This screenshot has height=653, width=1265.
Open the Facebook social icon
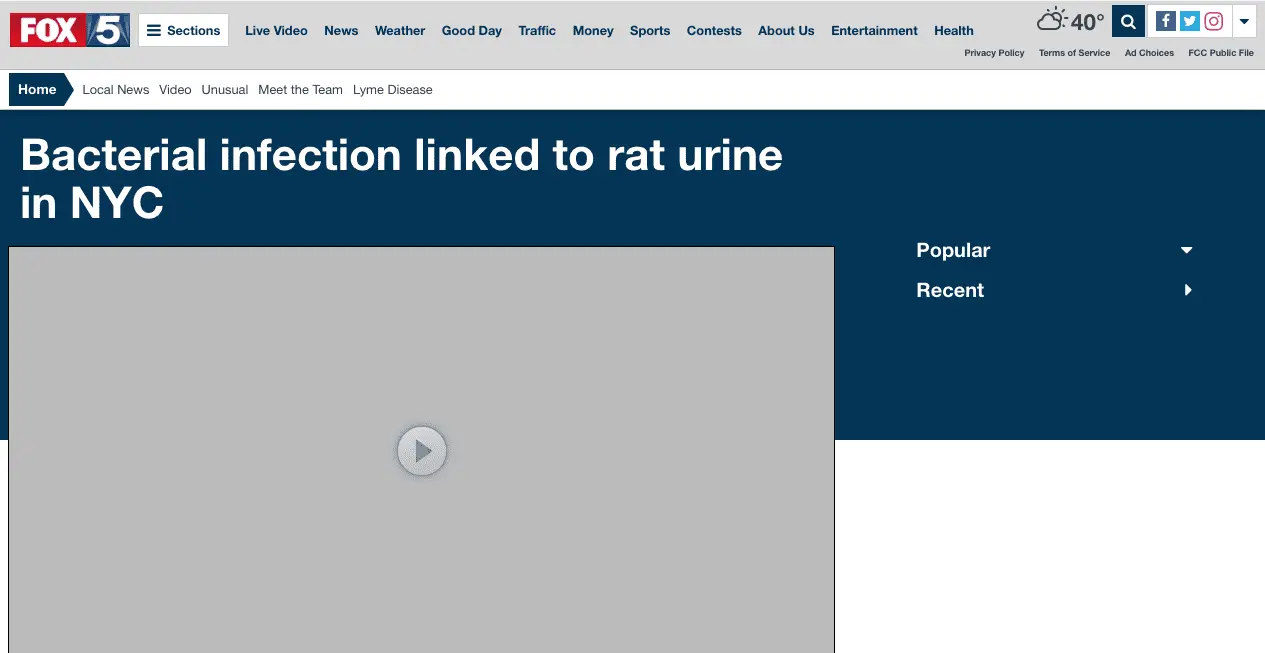1165,21
